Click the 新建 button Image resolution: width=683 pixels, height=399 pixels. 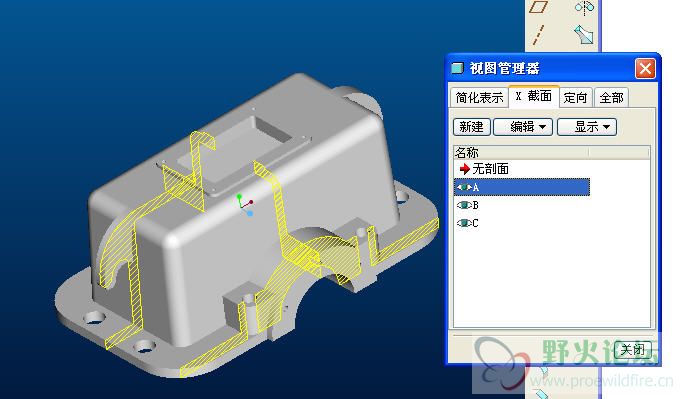tap(472, 127)
